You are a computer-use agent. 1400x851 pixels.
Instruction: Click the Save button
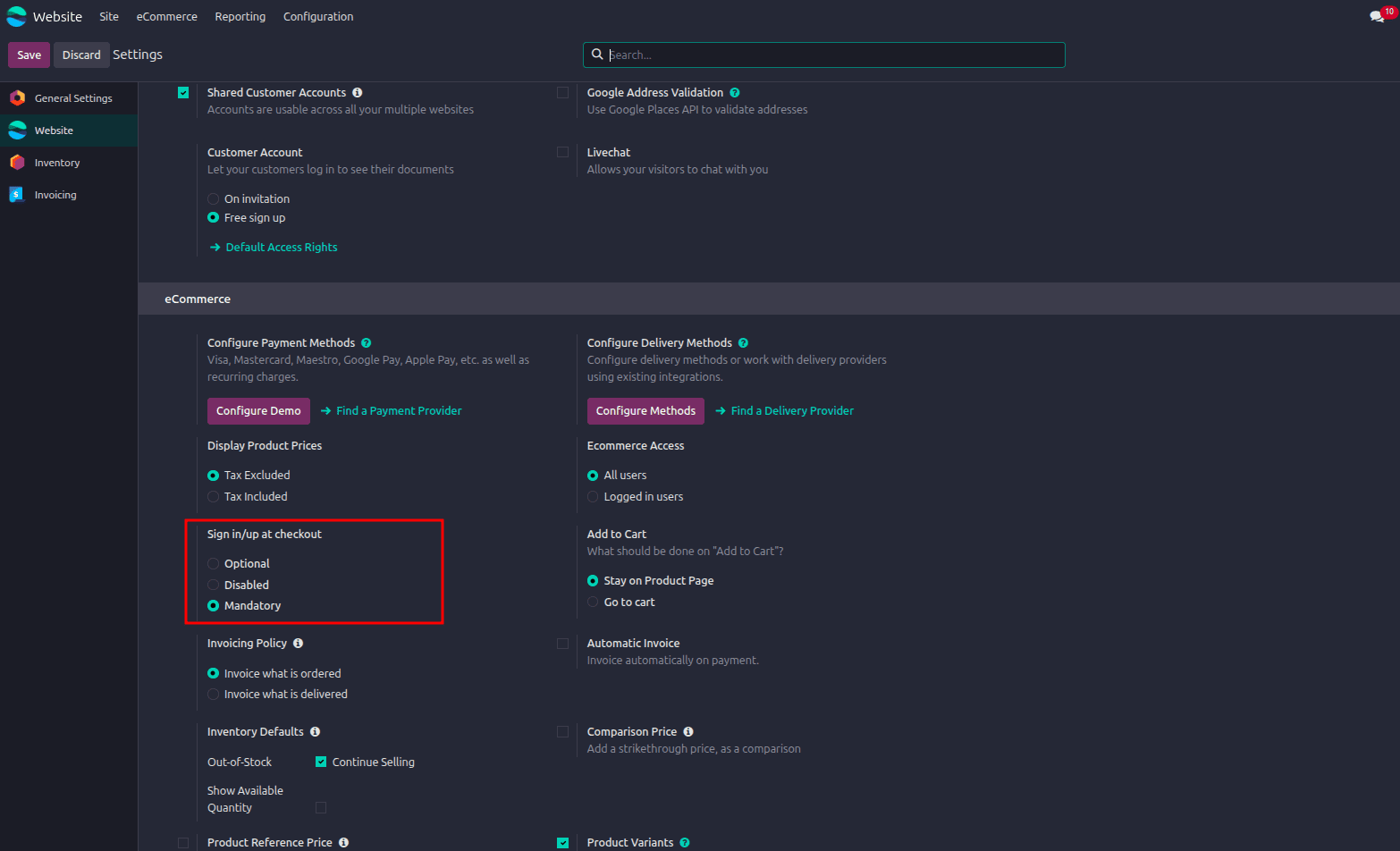(29, 55)
